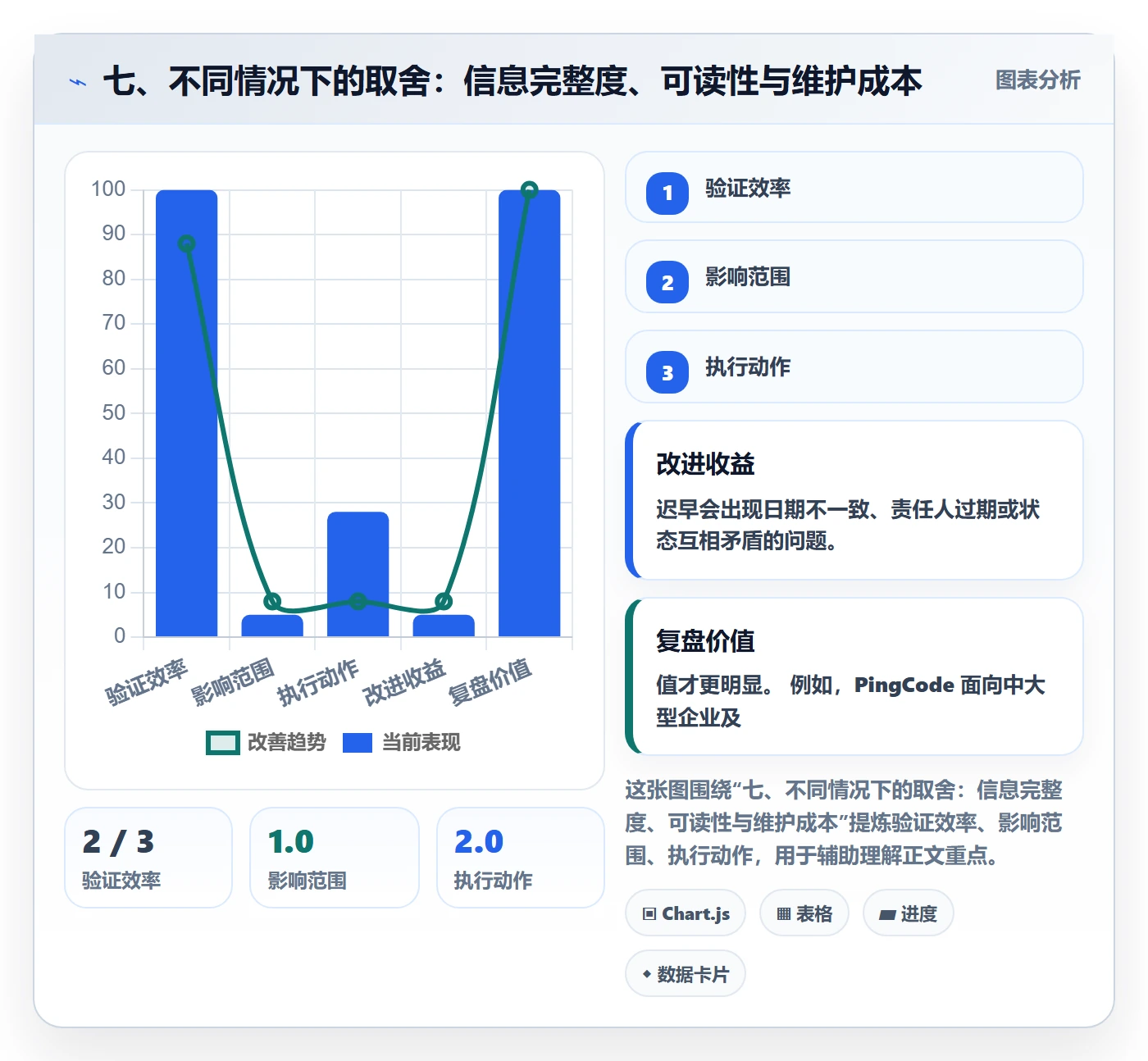
Task: Click the 复盘价值 x-axis label
Action: (490, 681)
